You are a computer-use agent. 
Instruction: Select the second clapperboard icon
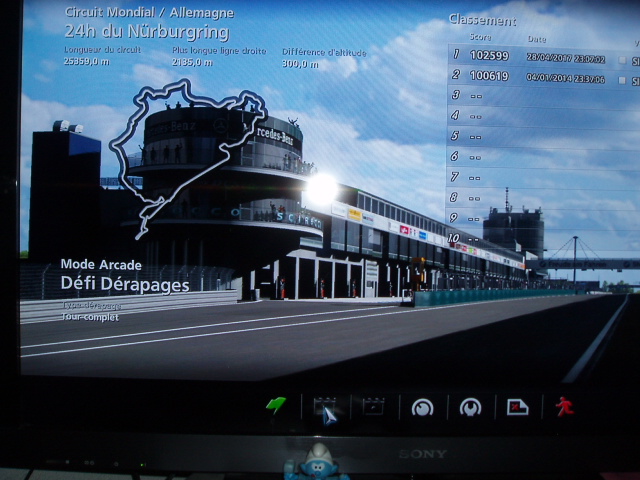point(373,406)
